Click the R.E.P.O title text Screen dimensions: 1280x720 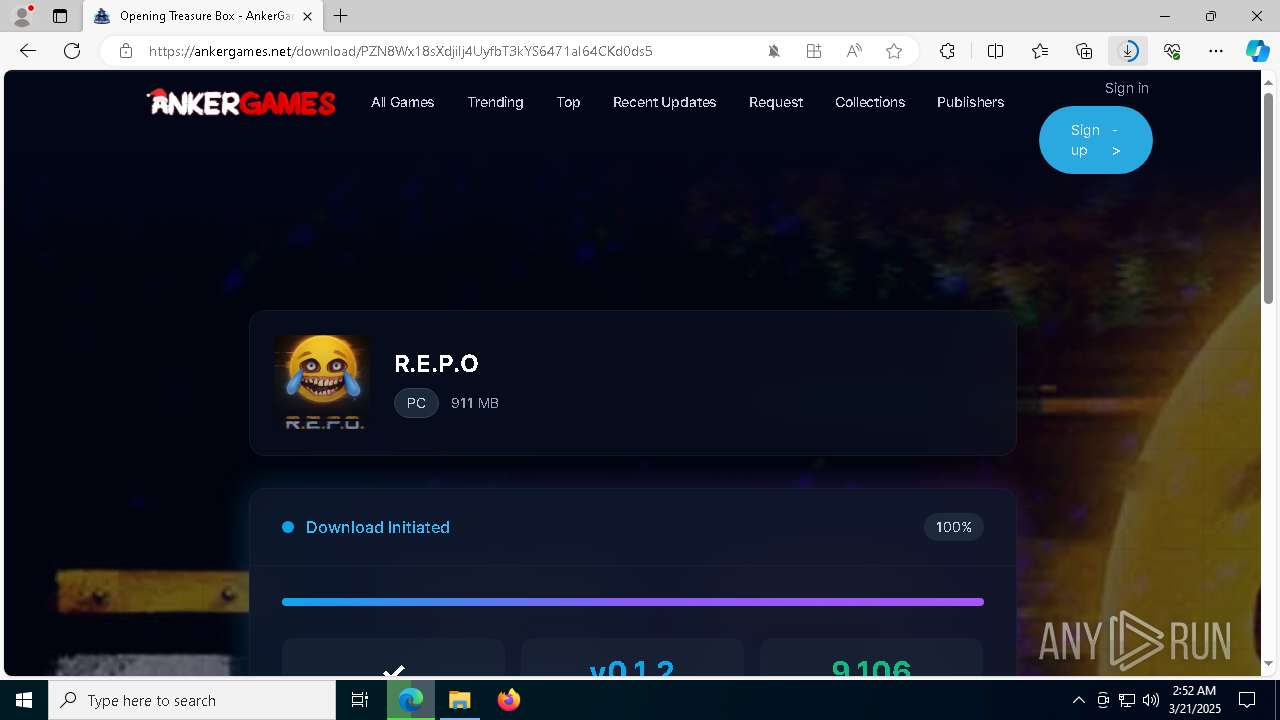[436, 363]
